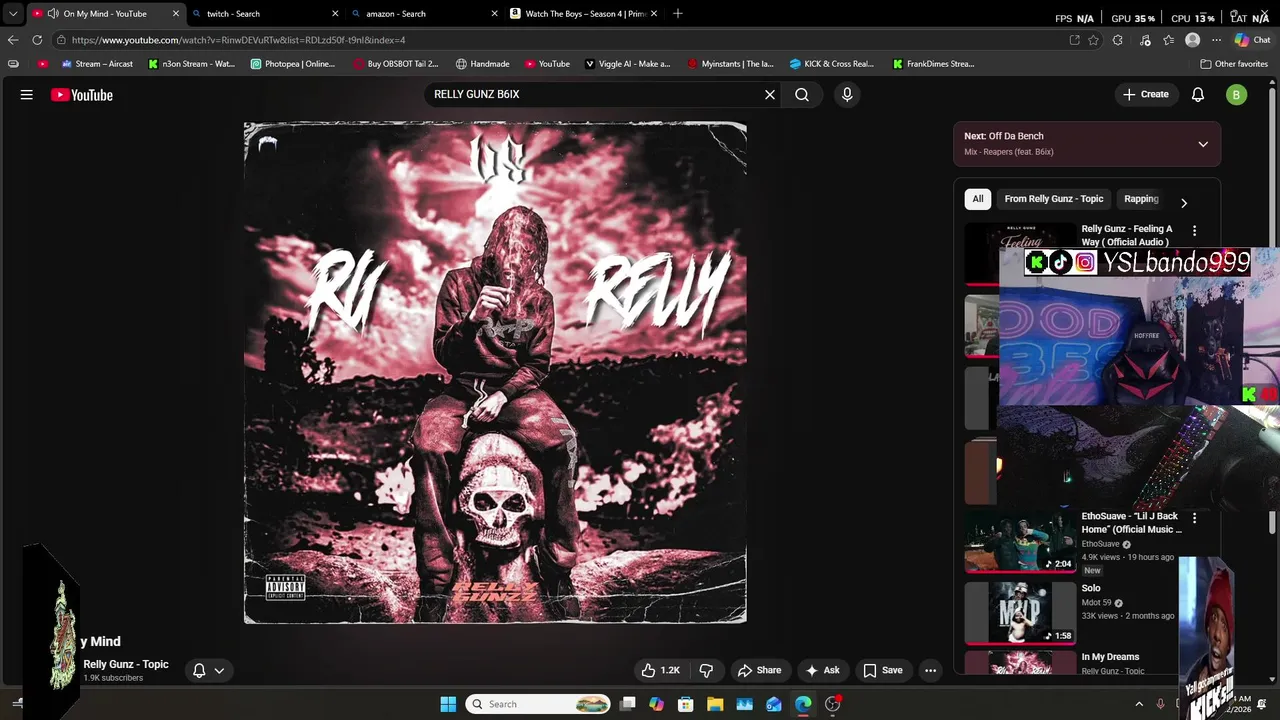Switch to the amazon - Search tab
1280x720 pixels.
(425, 13)
